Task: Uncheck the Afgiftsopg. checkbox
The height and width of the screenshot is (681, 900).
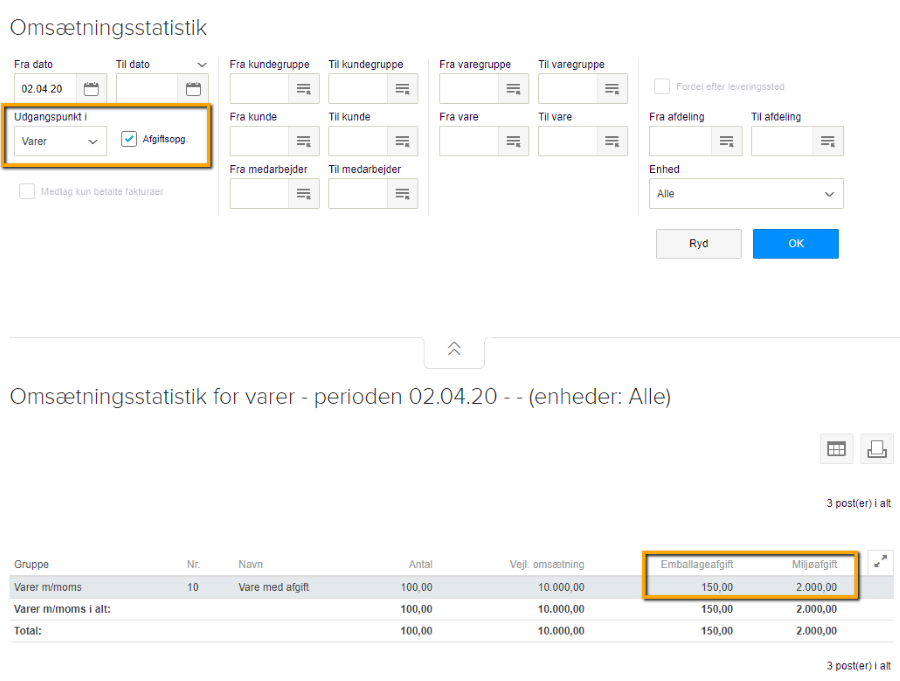Action: tap(129, 139)
